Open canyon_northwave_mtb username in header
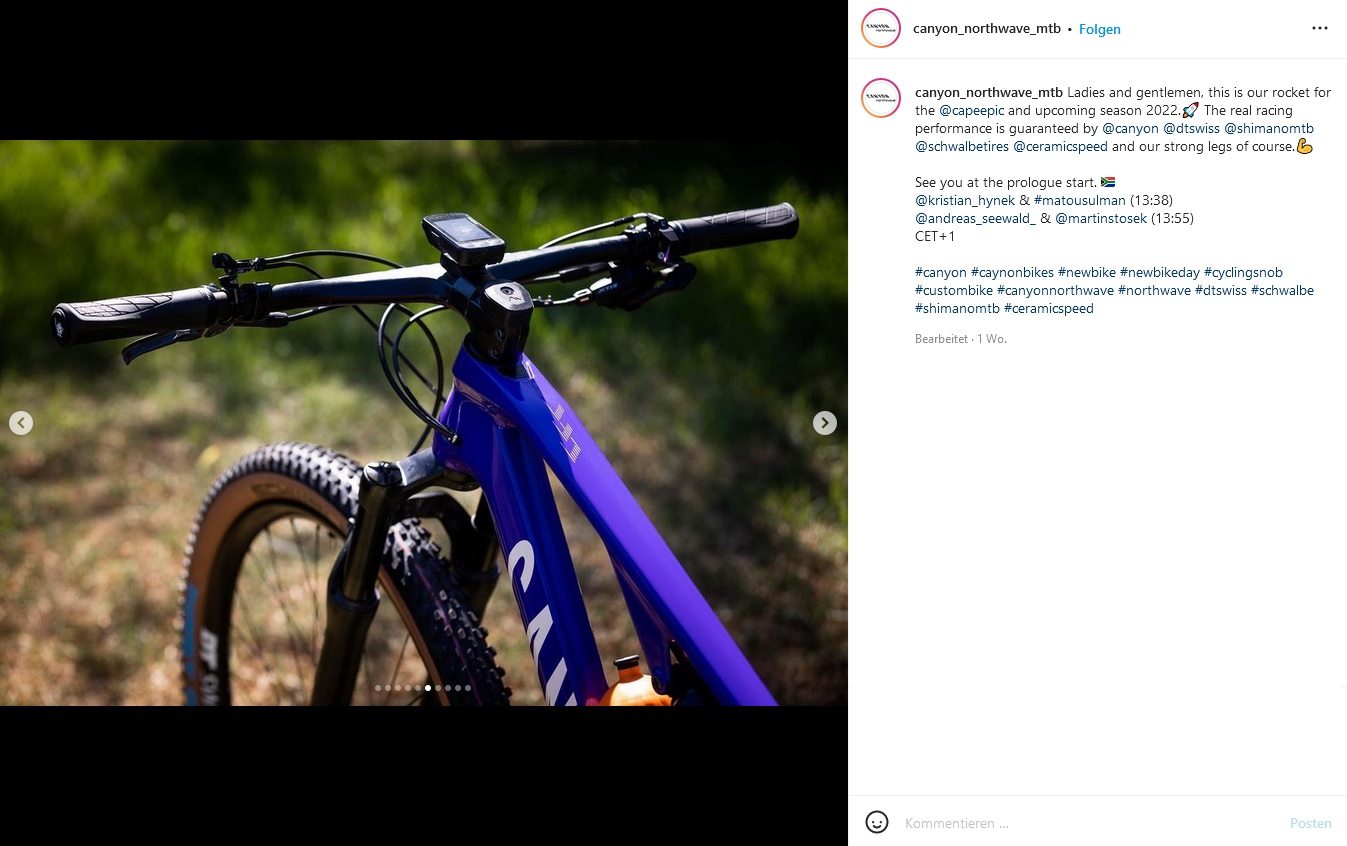Screen dimensions: 1347x846 (986, 29)
